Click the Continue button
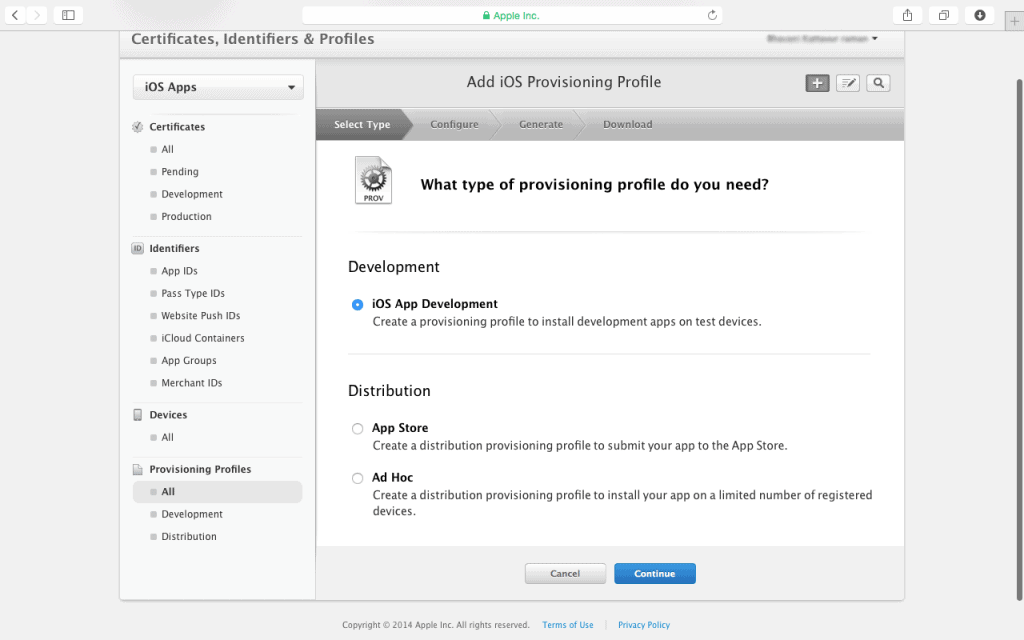Screen dimensions: 1024x640 click(654, 573)
